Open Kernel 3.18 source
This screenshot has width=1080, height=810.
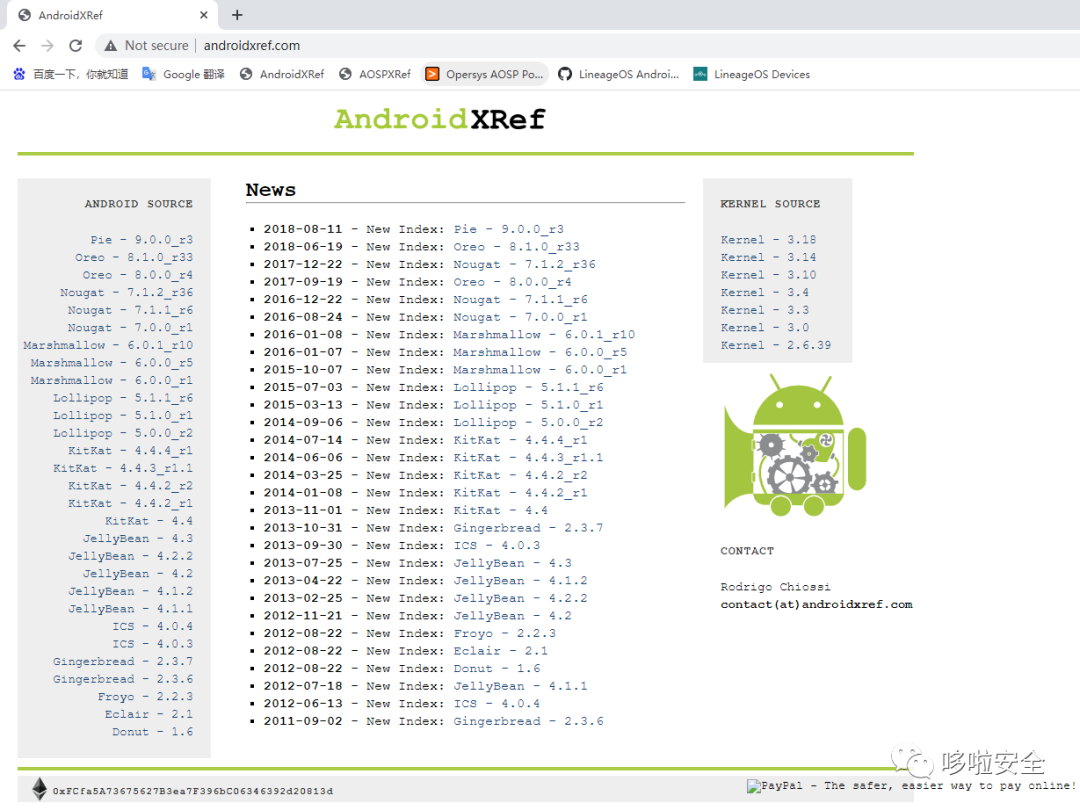point(769,240)
